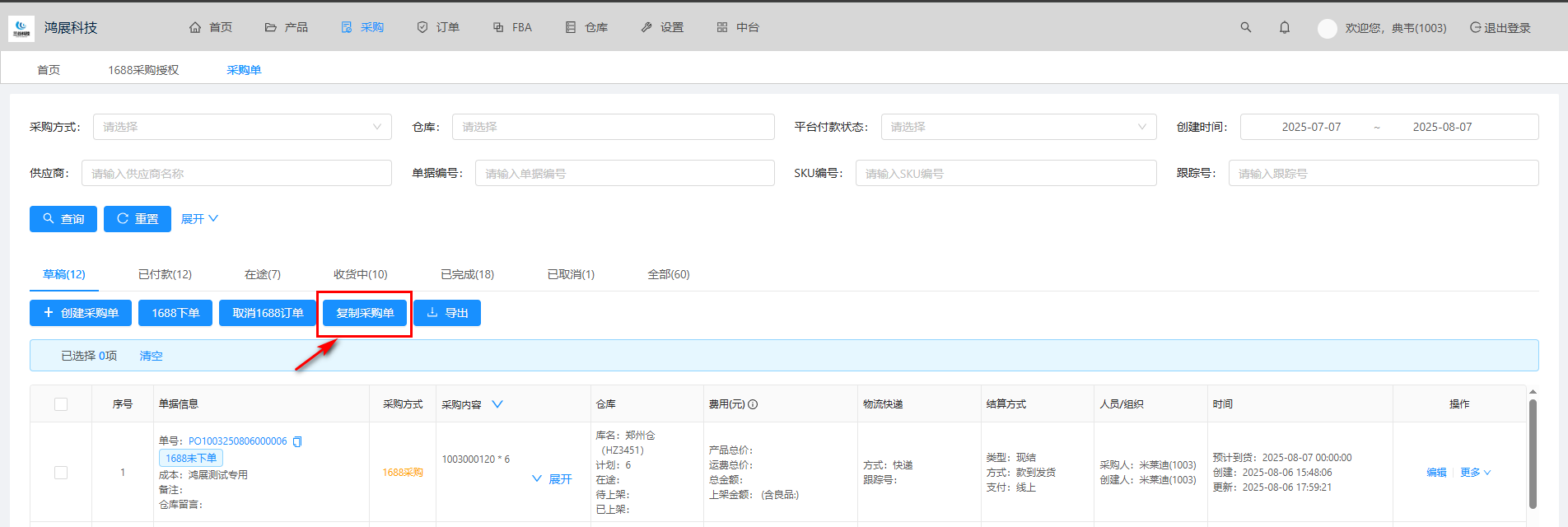Click the info icon beside 费用(元)
Viewport: 1568px width, 527px height.
(x=753, y=404)
